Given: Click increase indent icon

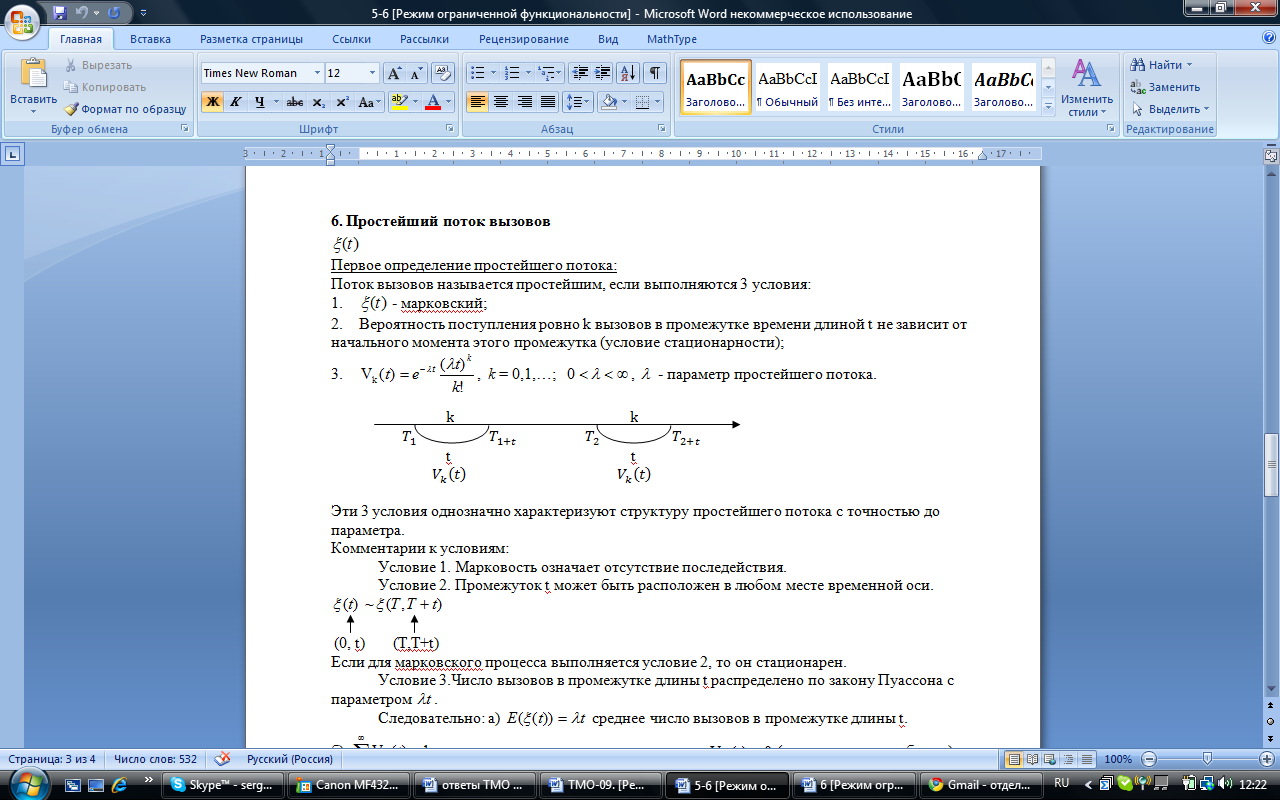Looking at the screenshot, I should pyautogui.click(x=602, y=73).
